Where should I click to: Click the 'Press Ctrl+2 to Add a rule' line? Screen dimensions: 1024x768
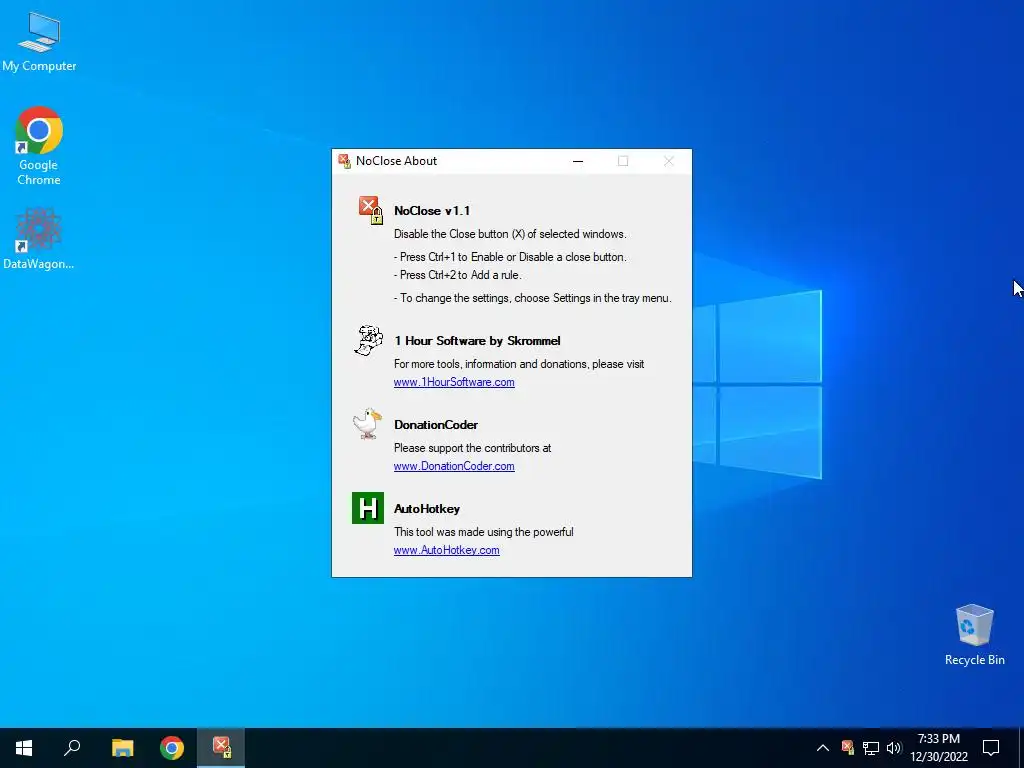coord(457,275)
